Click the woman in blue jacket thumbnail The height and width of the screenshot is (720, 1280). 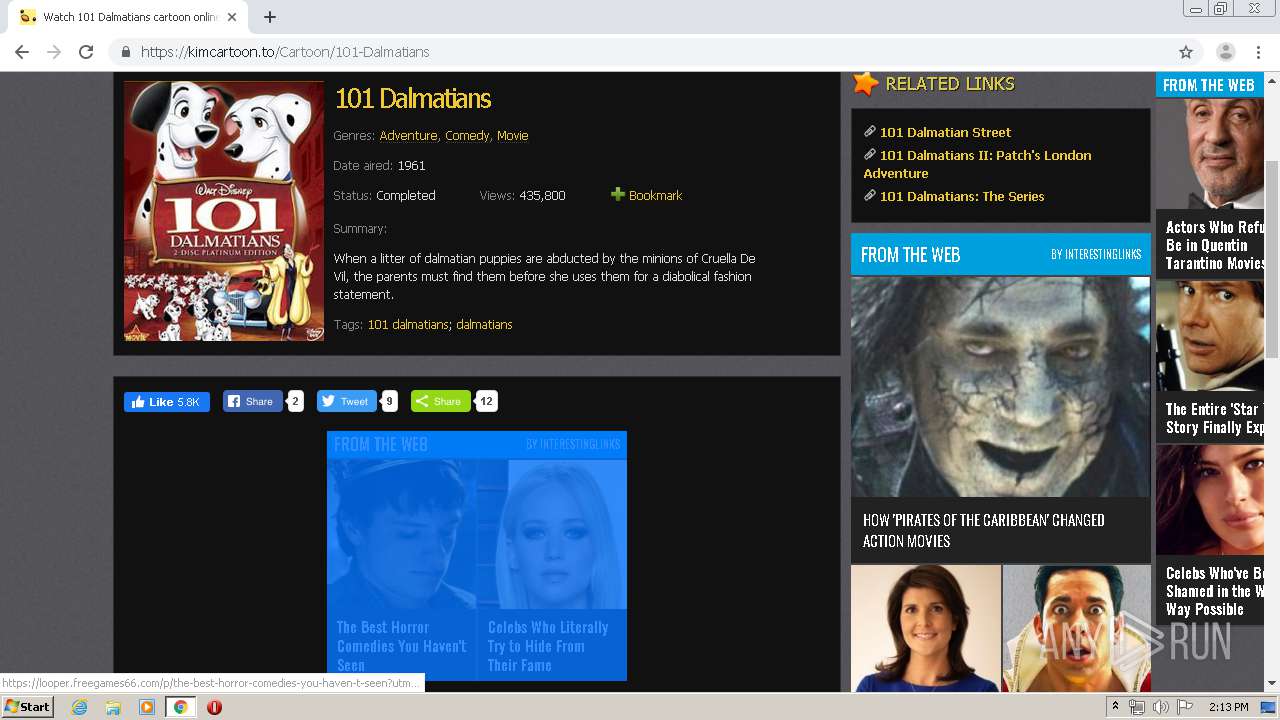[926, 628]
